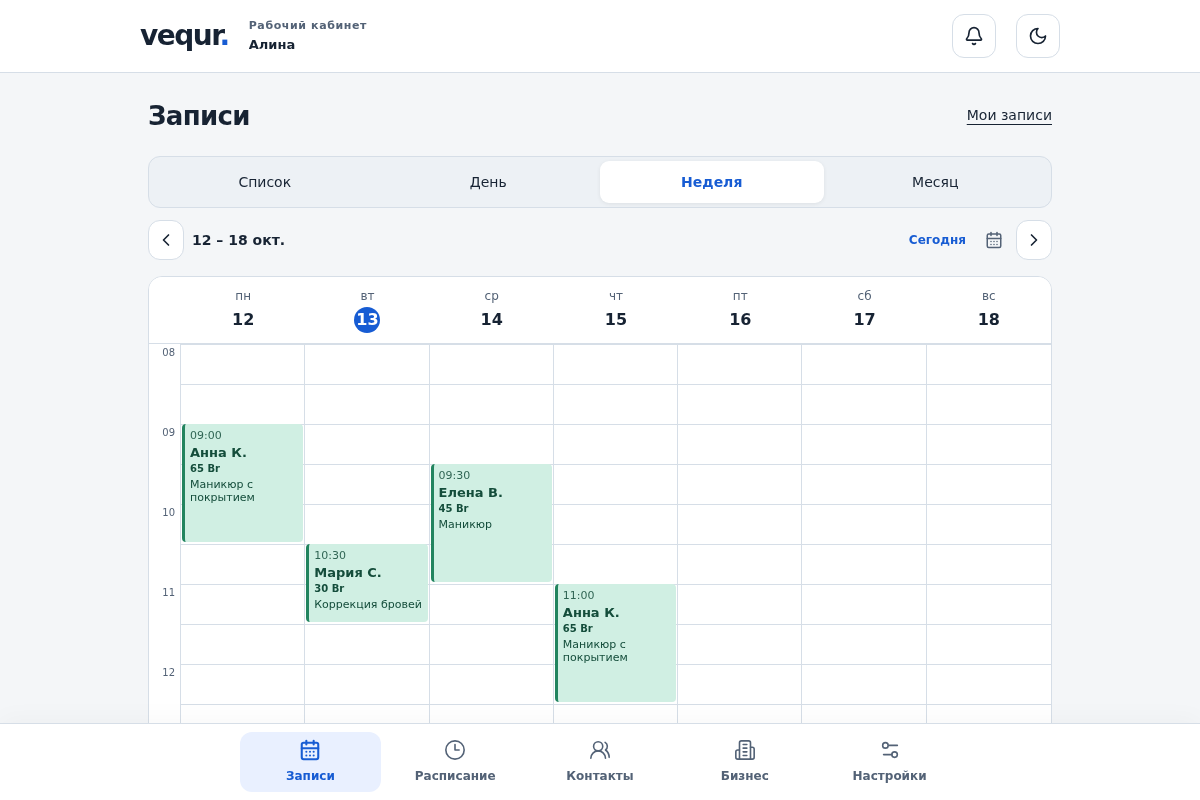Open Анна К. appointment at 09:00
The image size is (1200, 800).
(243, 483)
